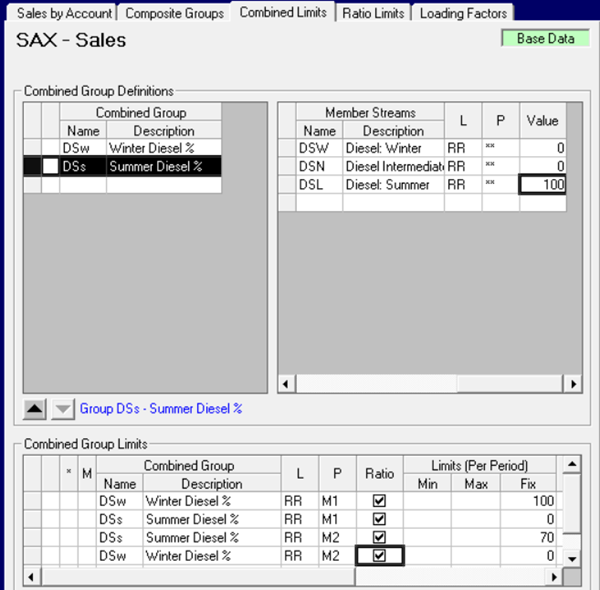
Task: Click the Value cell for DSL Diesel: Summer
Action: [543, 185]
